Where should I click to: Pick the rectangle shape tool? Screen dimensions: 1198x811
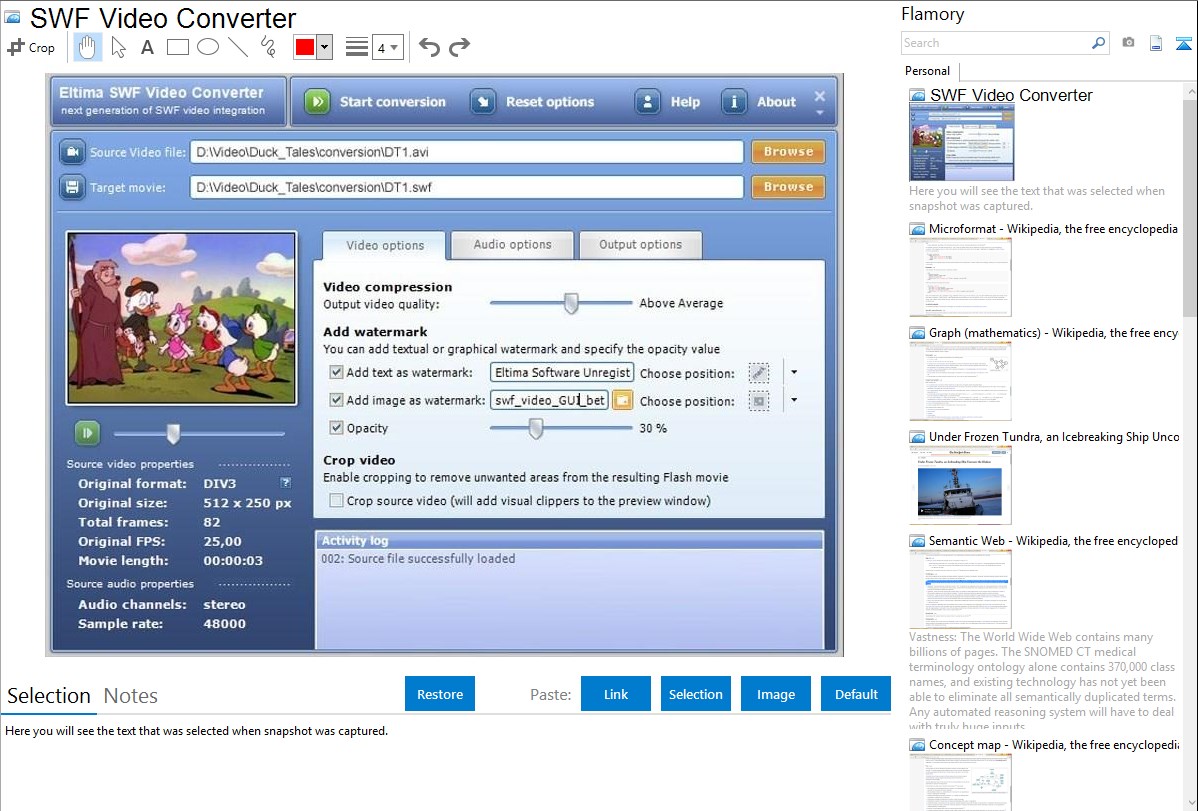click(x=177, y=47)
